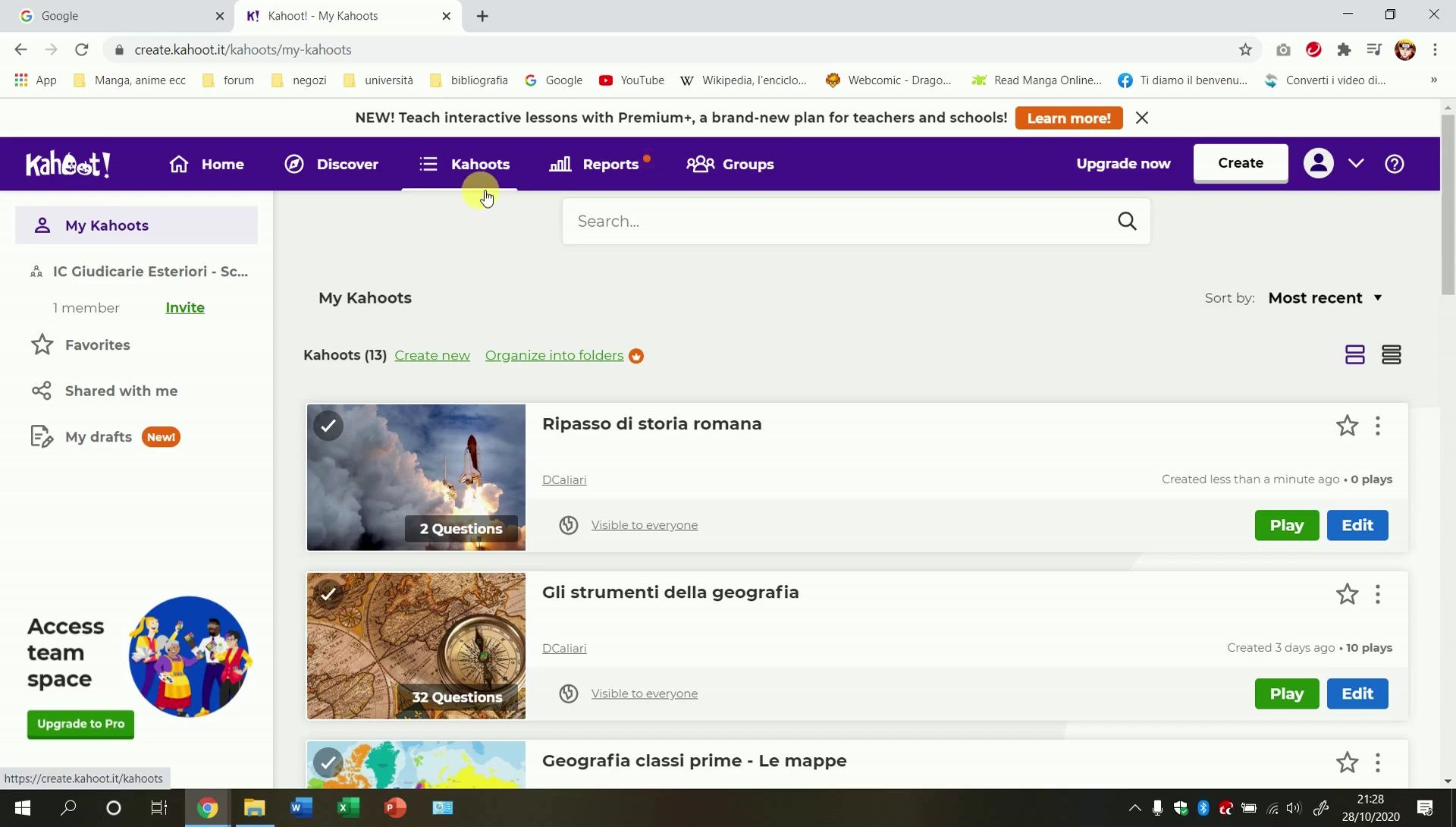The width and height of the screenshot is (1456, 827).
Task: Open Shared with me in sidebar
Action: pos(105,391)
